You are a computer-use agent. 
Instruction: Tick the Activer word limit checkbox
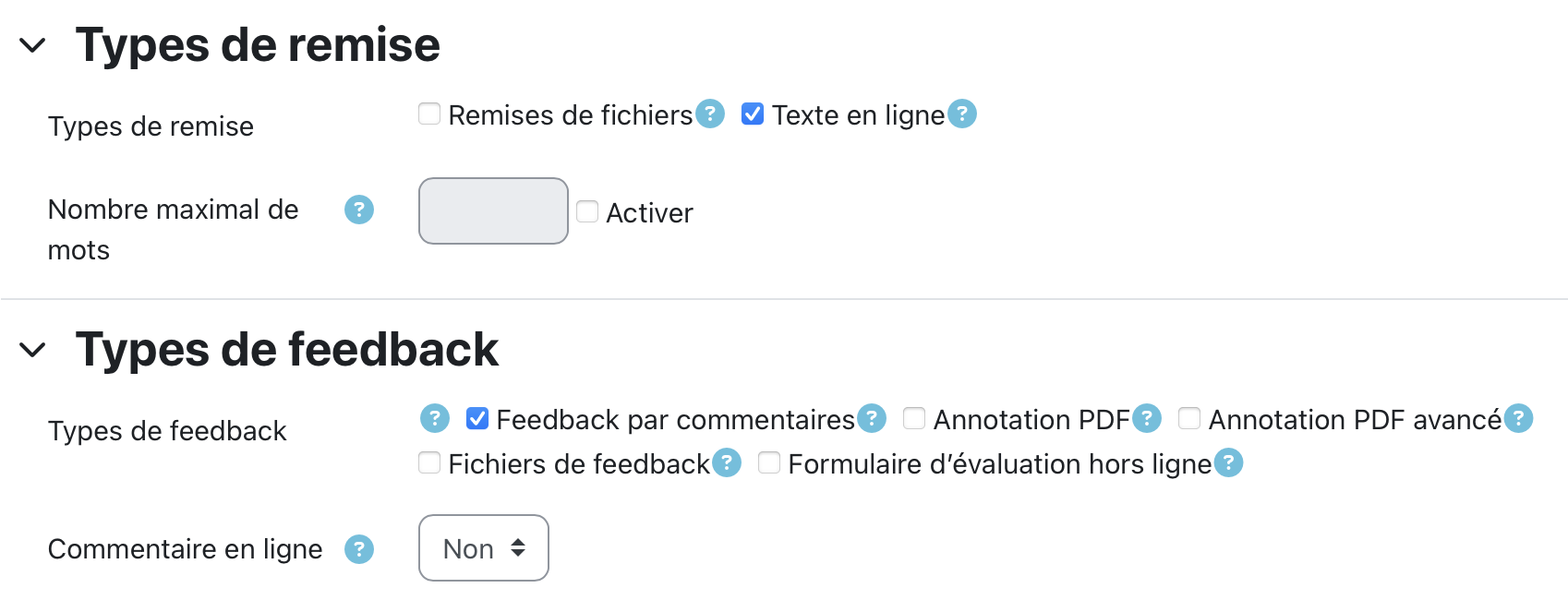(587, 212)
